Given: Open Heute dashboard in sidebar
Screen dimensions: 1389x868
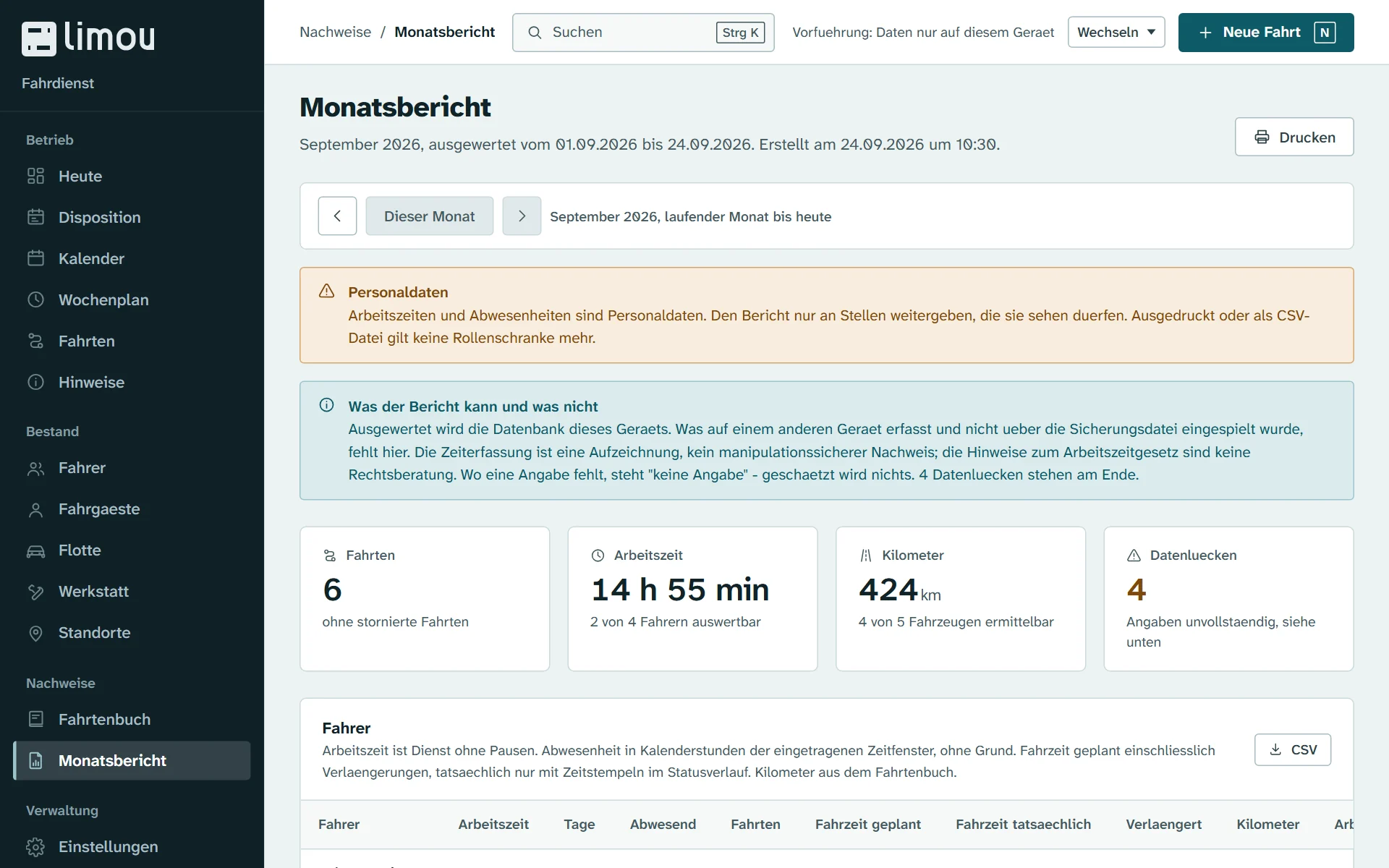Looking at the screenshot, I should pos(132,176).
